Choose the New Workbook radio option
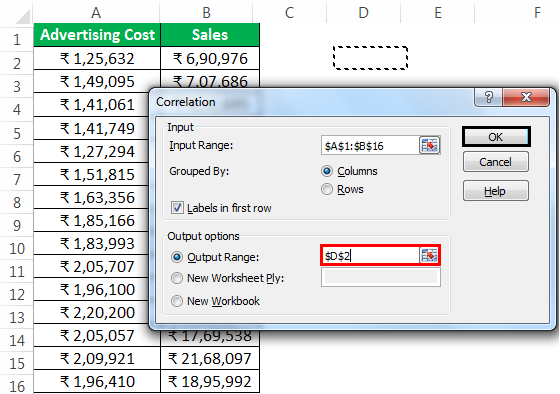 [x=177, y=301]
